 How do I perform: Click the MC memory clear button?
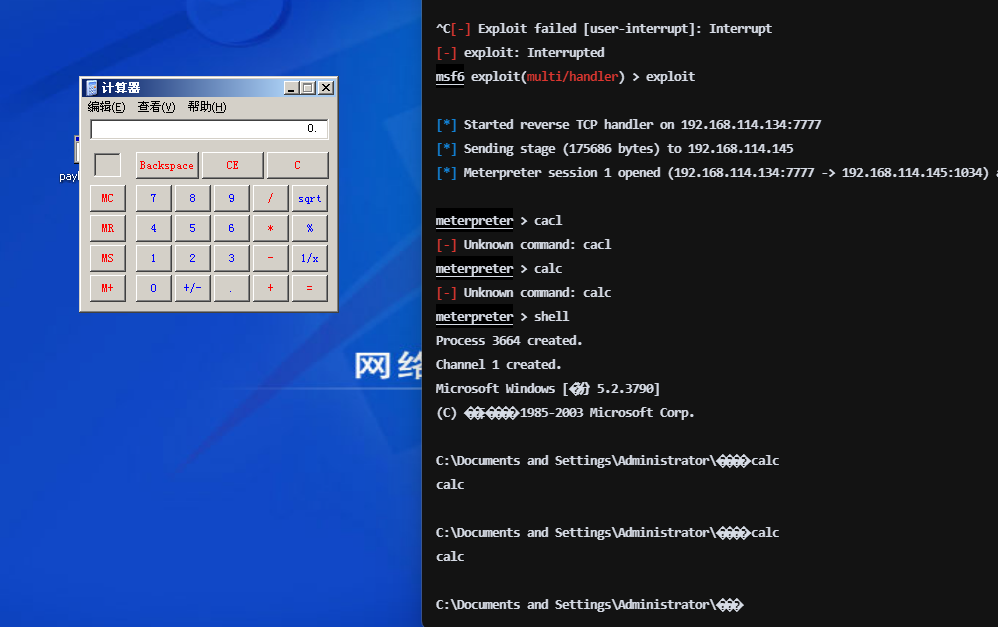pos(108,199)
